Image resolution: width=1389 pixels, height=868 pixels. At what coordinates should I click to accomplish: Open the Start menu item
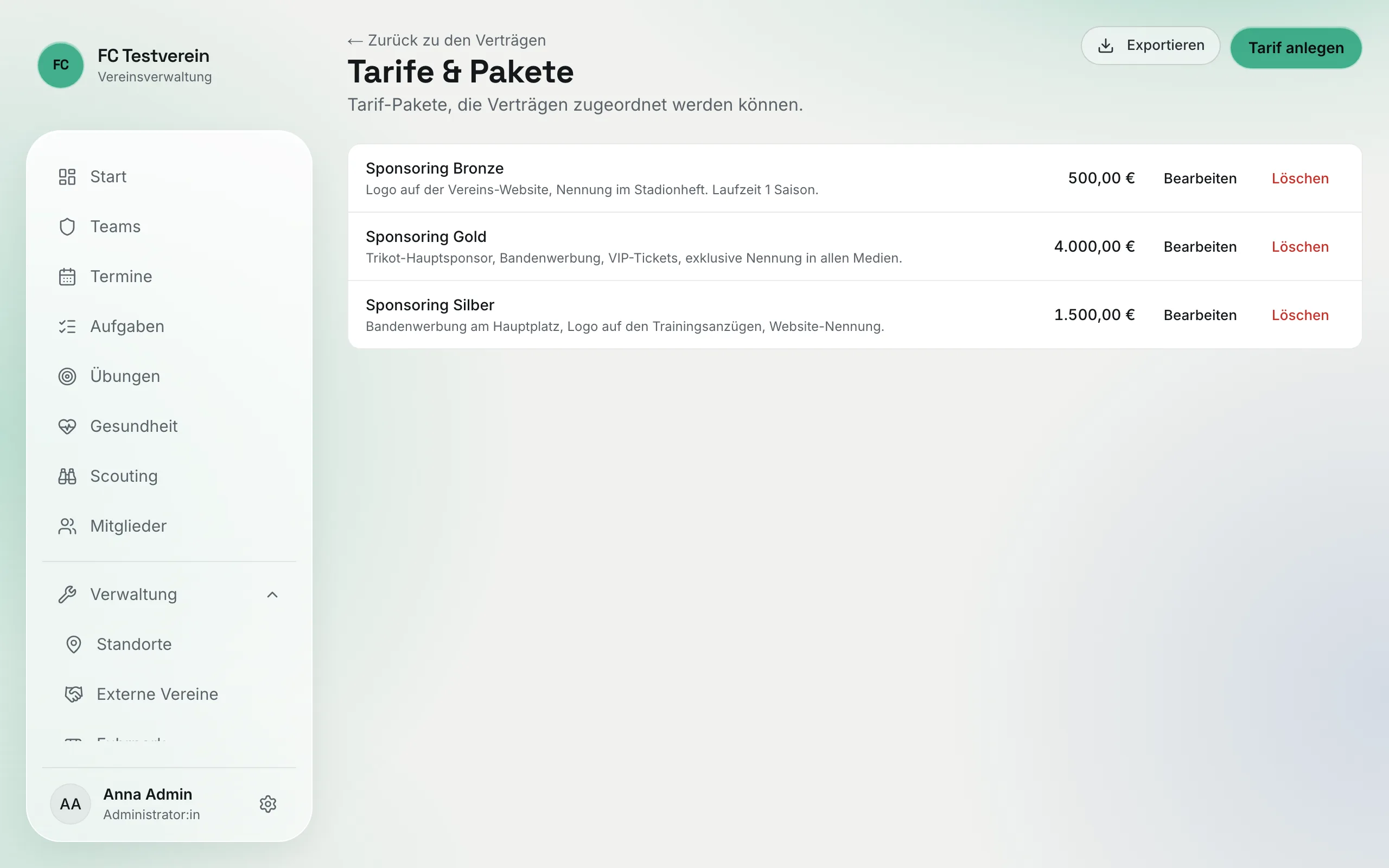(169, 177)
